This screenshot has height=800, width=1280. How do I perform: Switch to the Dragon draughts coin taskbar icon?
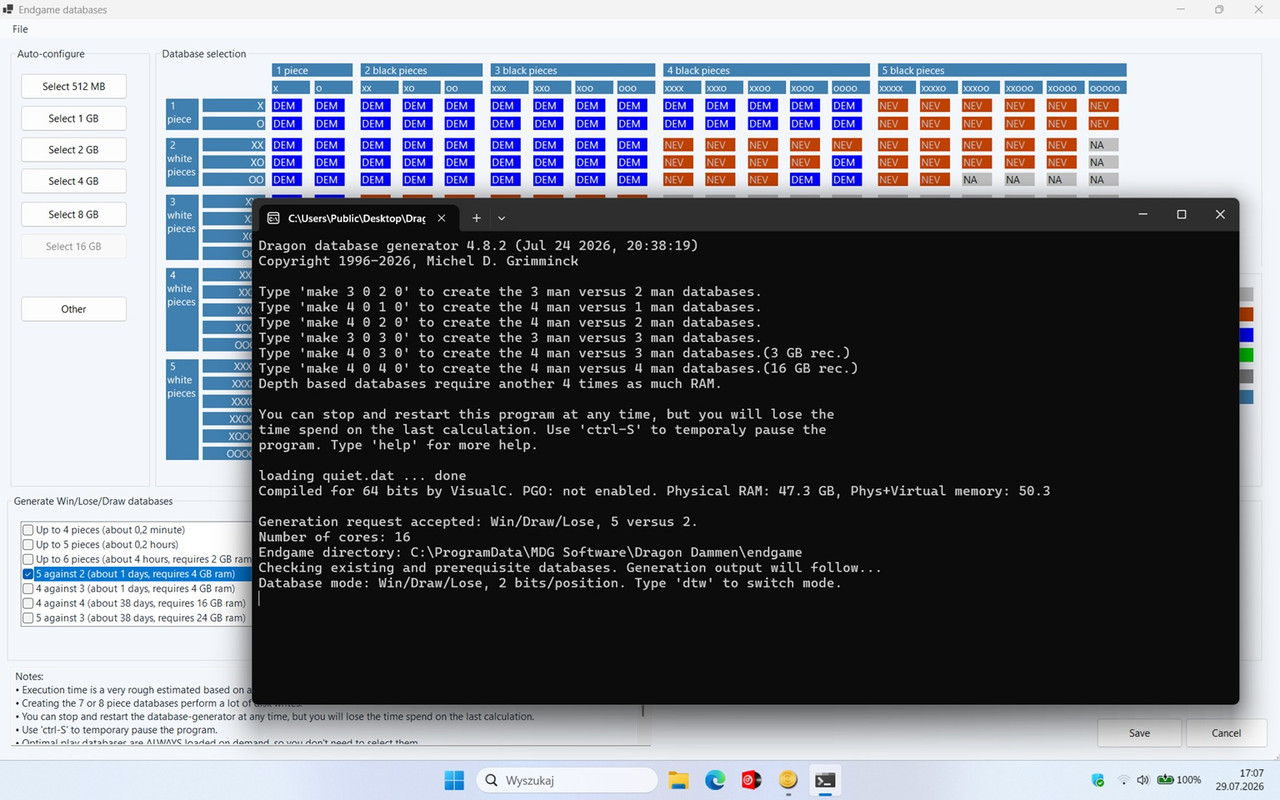788,780
